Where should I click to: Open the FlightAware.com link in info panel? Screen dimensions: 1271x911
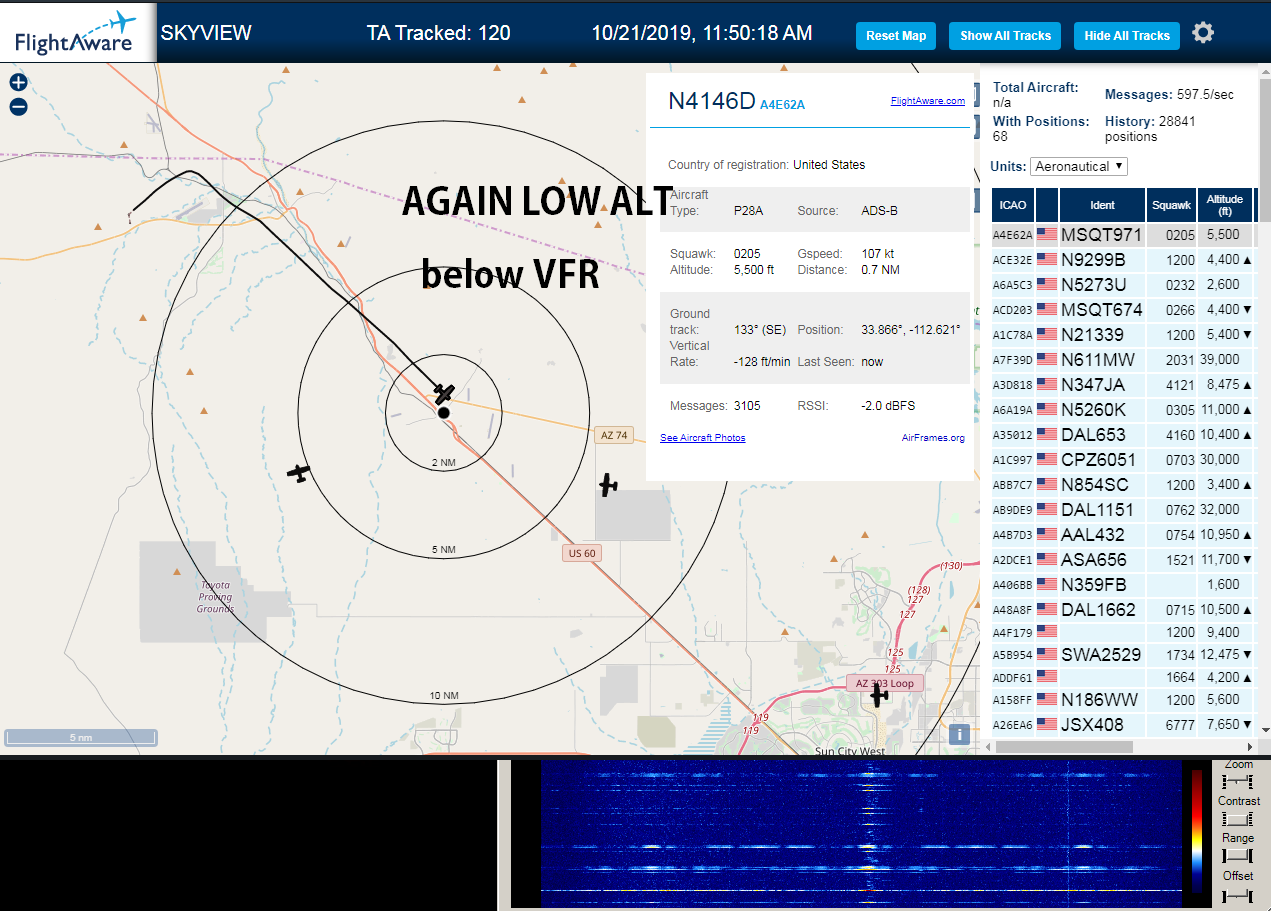(x=928, y=101)
